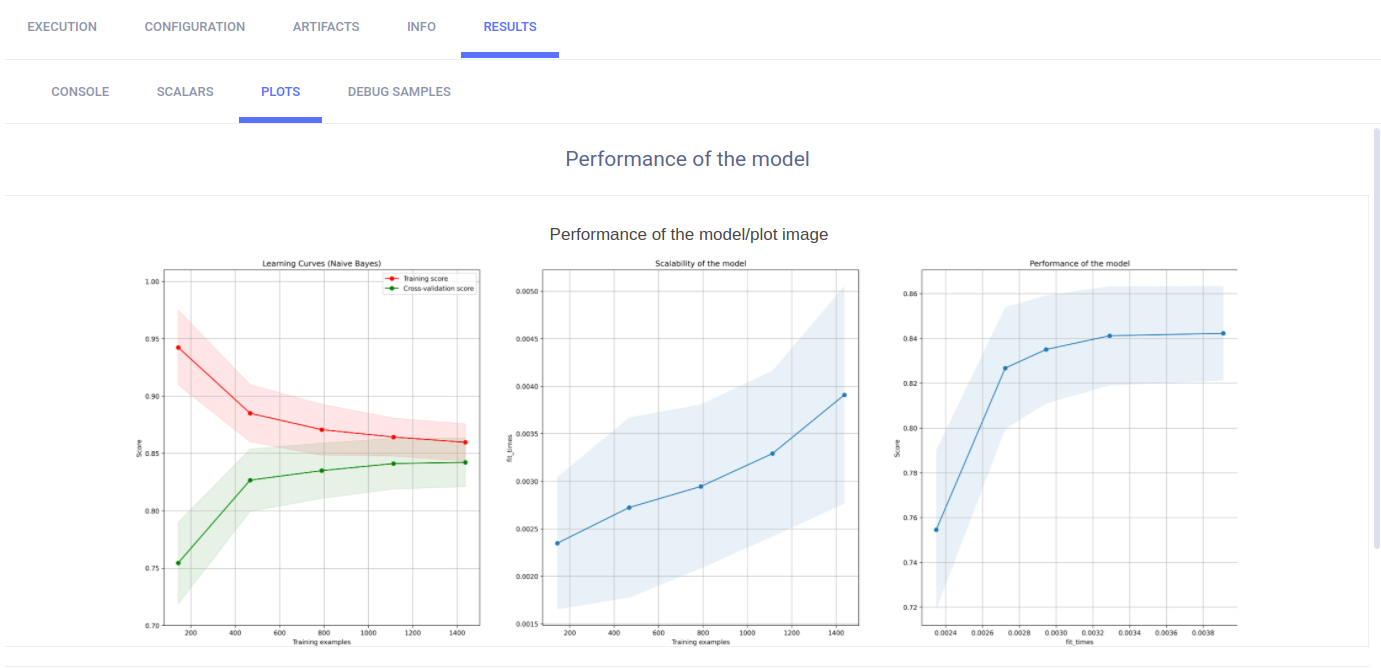This screenshot has height=668, width=1381.
Task: Show the SCALARS sub-tab
Action: pyautogui.click(x=185, y=92)
